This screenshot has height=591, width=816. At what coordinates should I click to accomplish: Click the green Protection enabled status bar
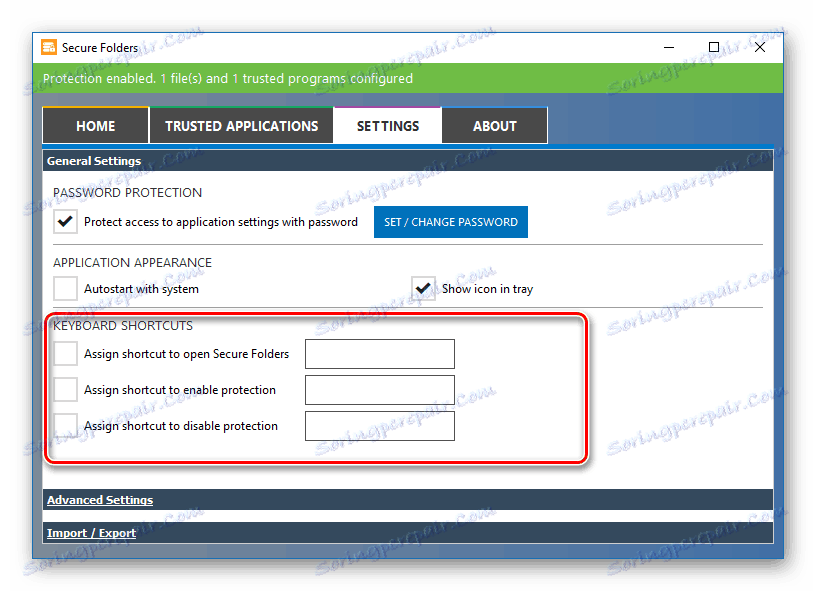pos(407,79)
